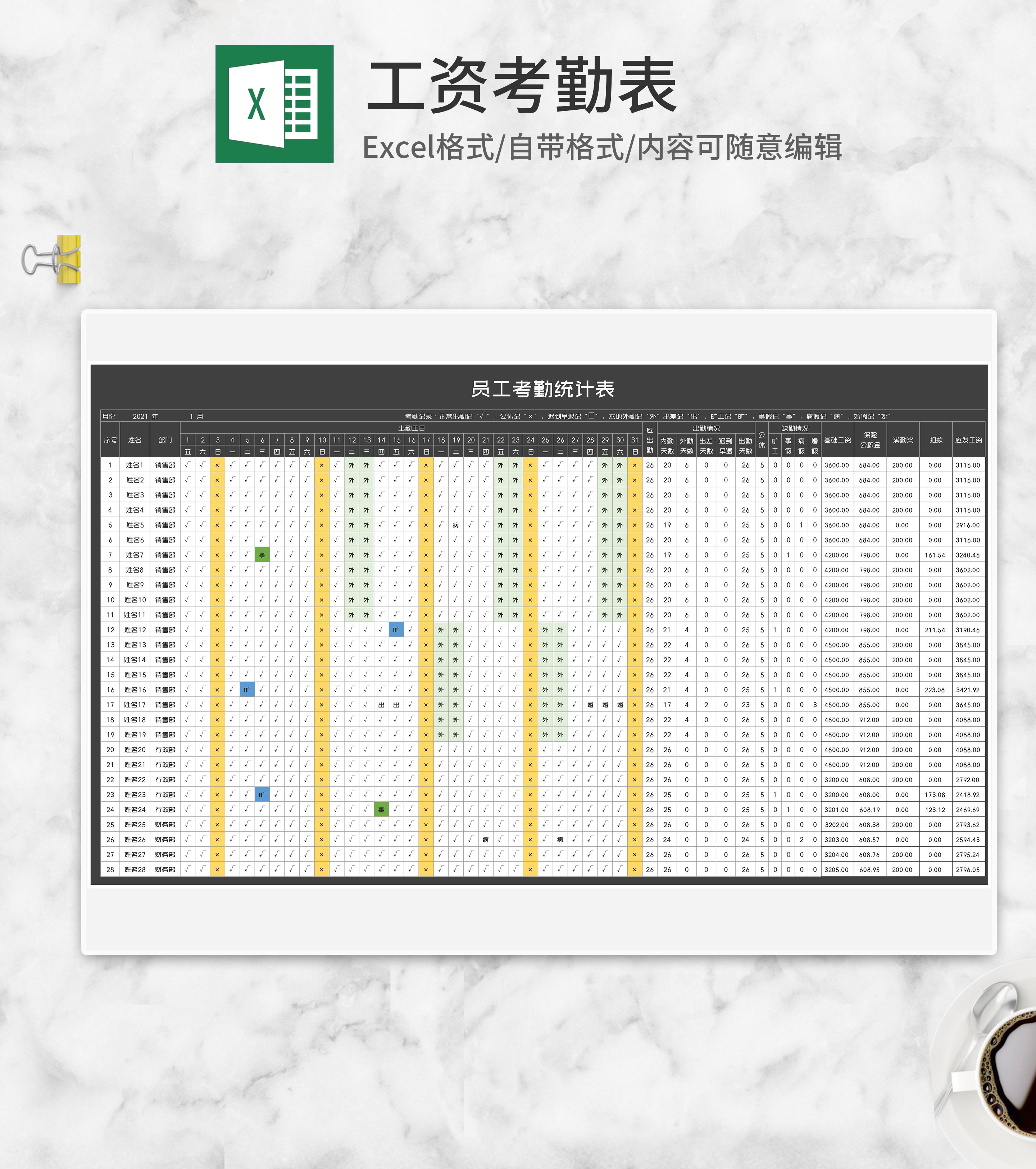Click the green 旷 mark on 姓名23's row

(x=262, y=794)
